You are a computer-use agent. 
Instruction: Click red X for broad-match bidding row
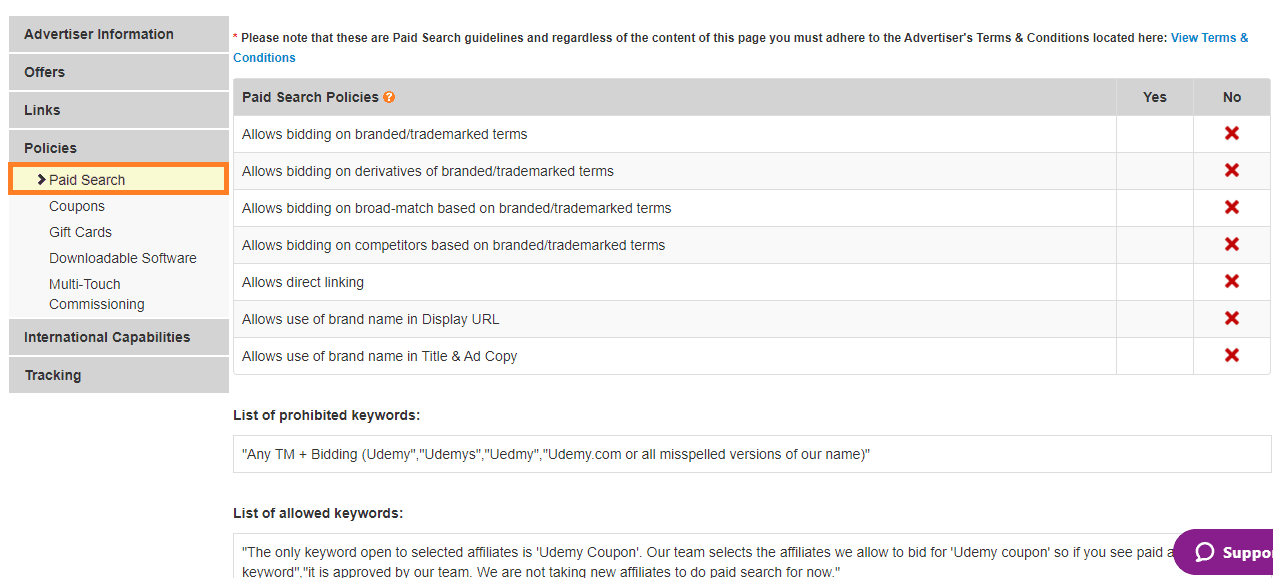1232,207
